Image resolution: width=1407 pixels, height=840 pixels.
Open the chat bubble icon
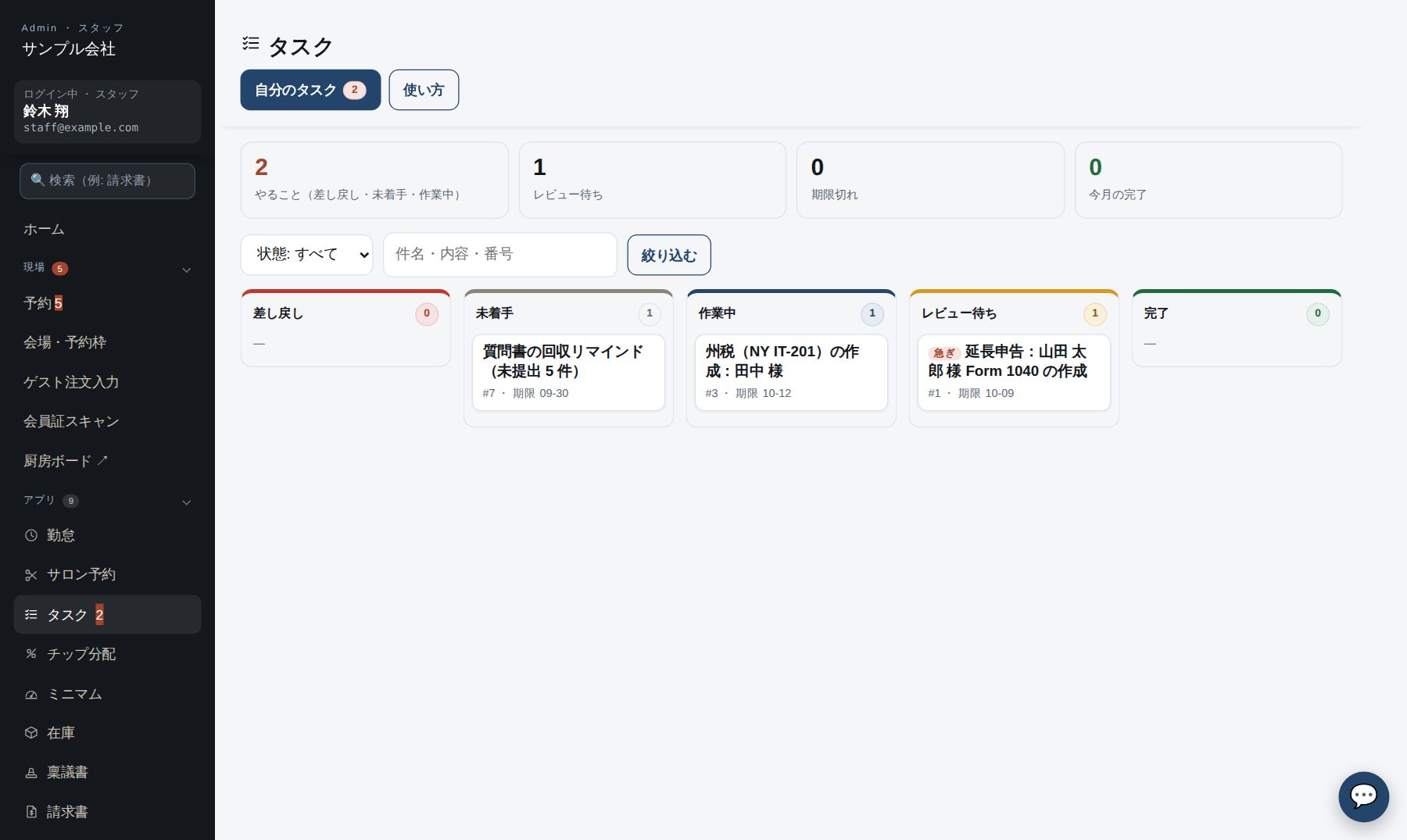click(x=1363, y=796)
